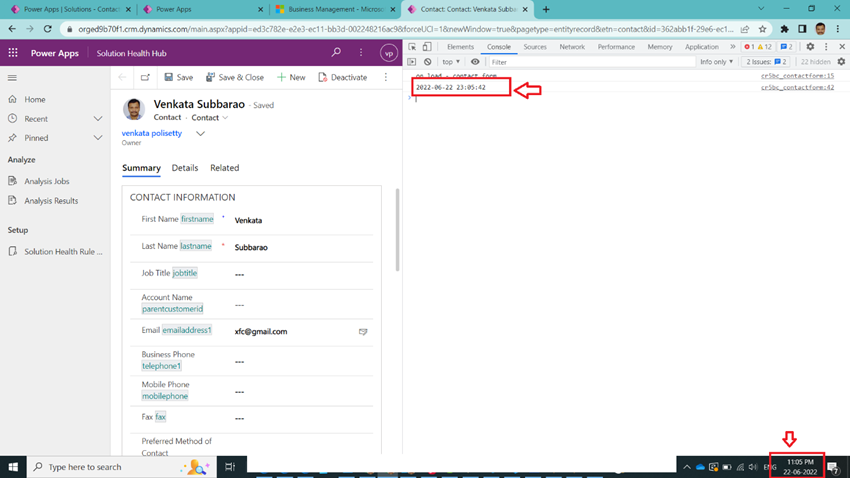
Task: Open Analysis Results in sidebar
Action: tap(51, 201)
